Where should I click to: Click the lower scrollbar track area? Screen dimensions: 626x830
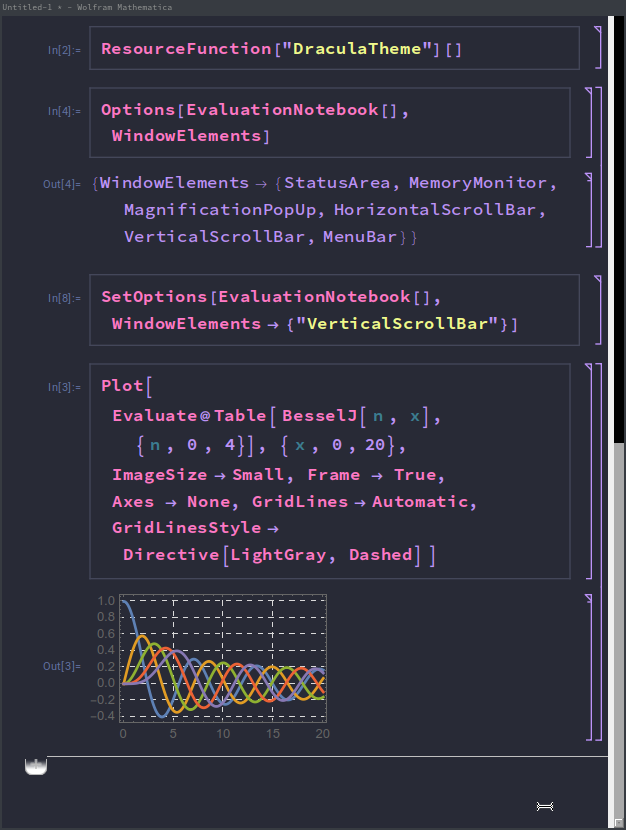619,630
